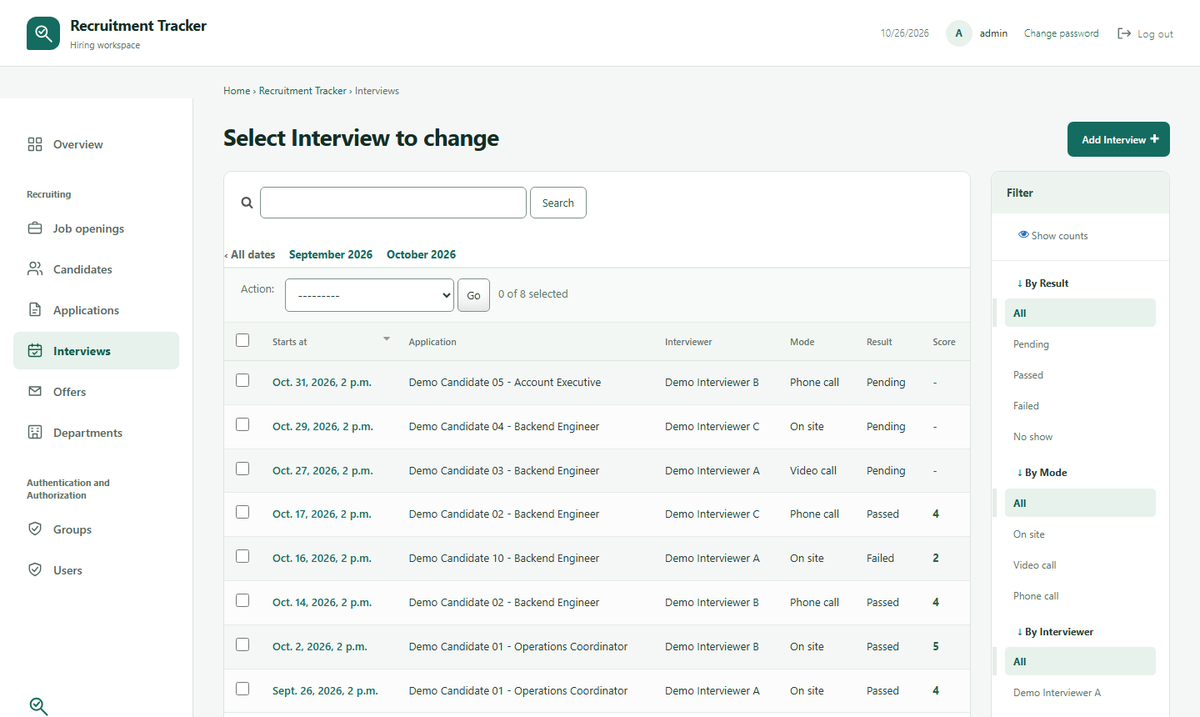Viewport: 1200px width, 717px height.
Task: Open the Oct. 31, 2026, 2 p.m. interview
Action: pos(323,382)
